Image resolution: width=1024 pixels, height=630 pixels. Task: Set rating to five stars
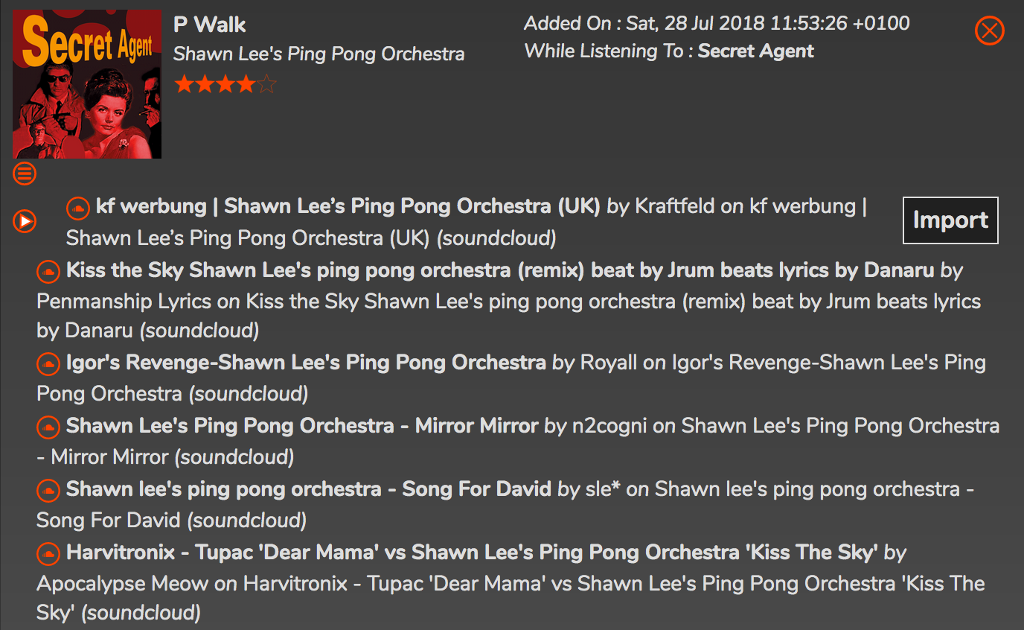click(267, 84)
